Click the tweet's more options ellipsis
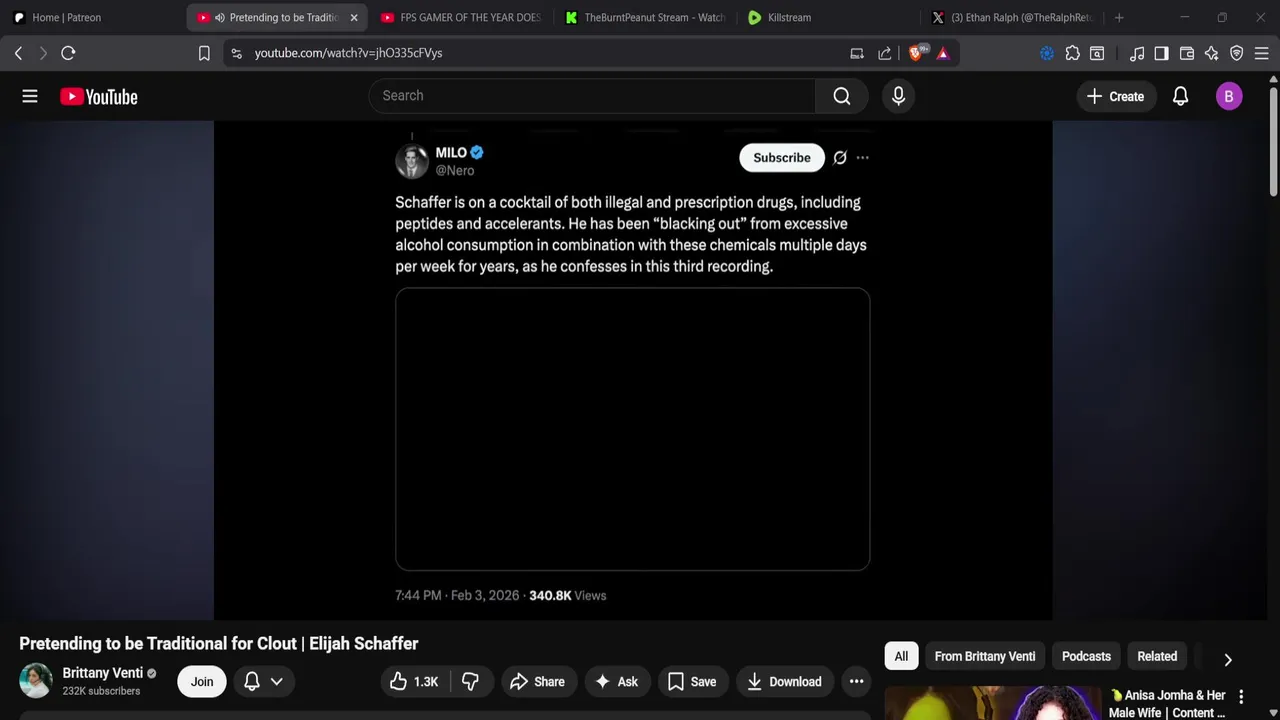 [862, 158]
